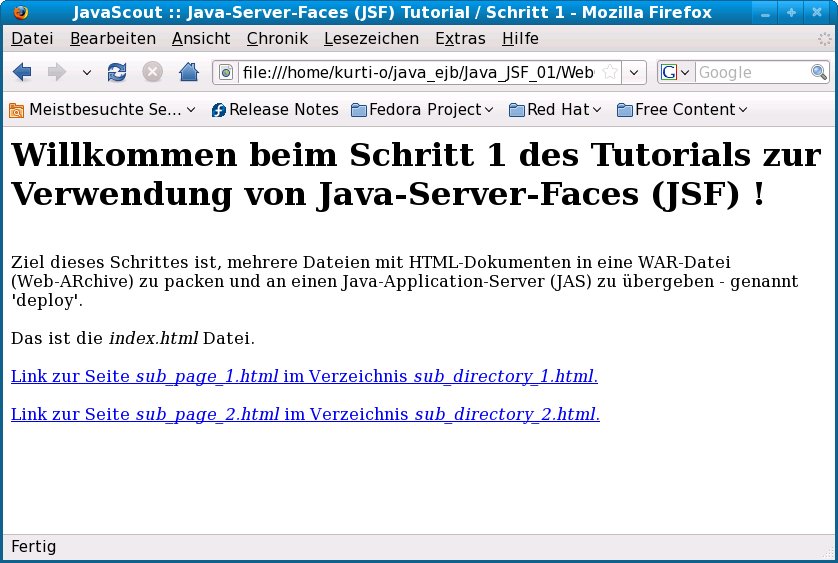This screenshot has width=838, height=563.
Task: Click the Back navigation arrow
Action: coord(22,72)
